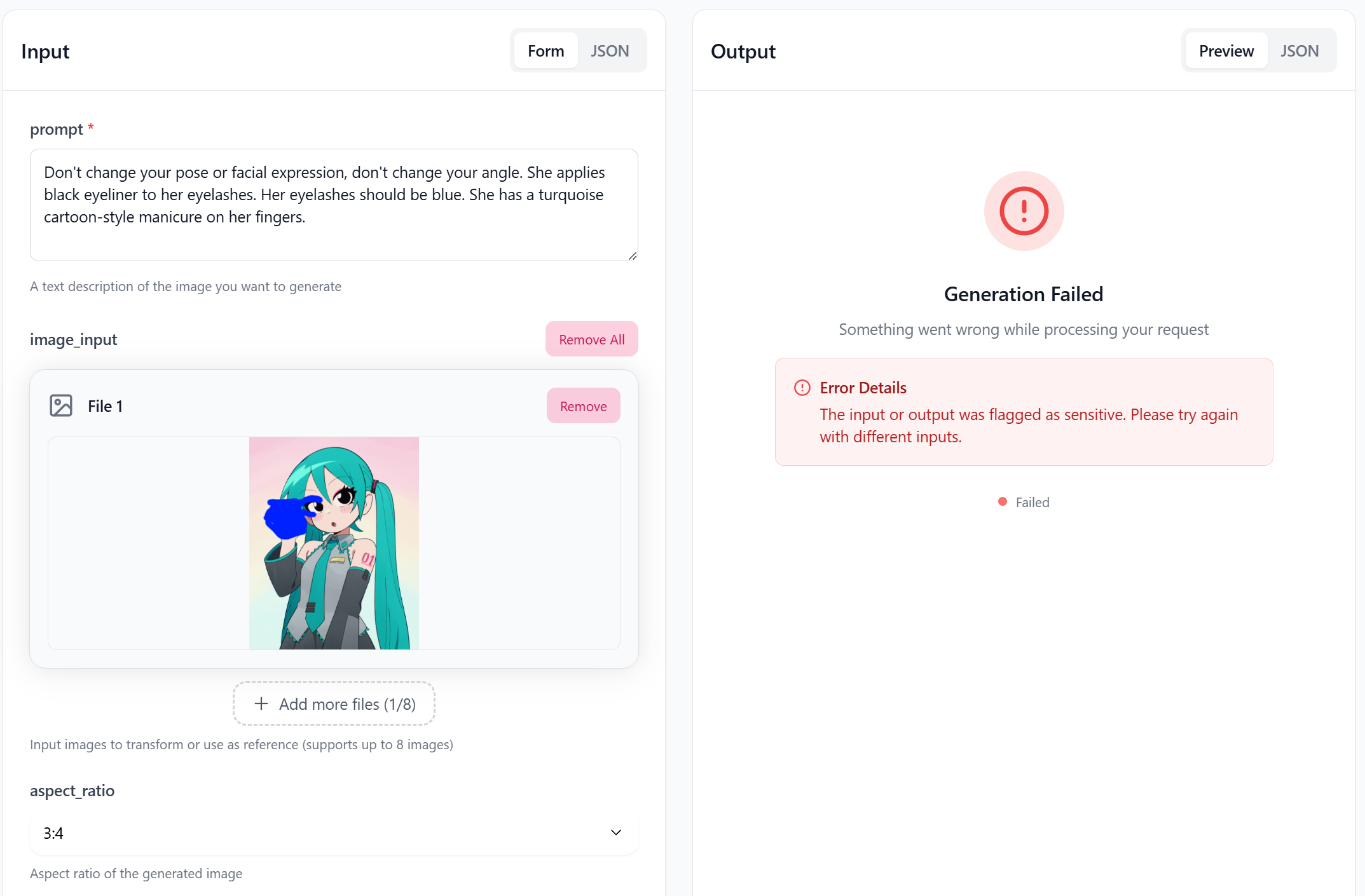
Task: Click the uploaded Miku image thumbnail
Action: 334,543
